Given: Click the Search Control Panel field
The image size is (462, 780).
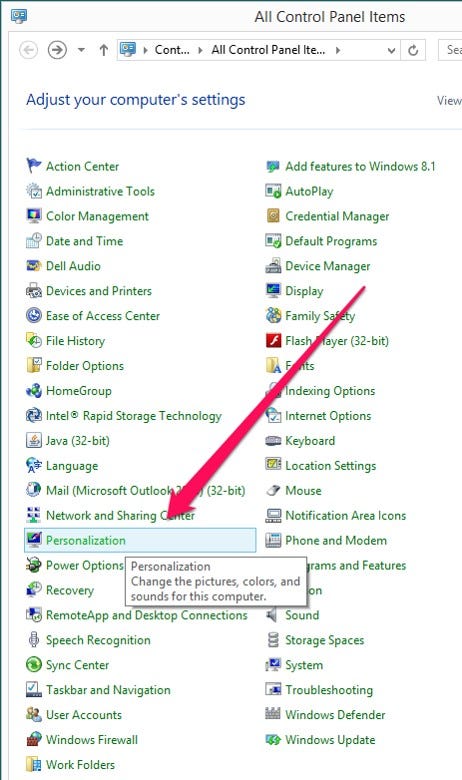Looking at the screenshot, I should [x=451, y=50].
